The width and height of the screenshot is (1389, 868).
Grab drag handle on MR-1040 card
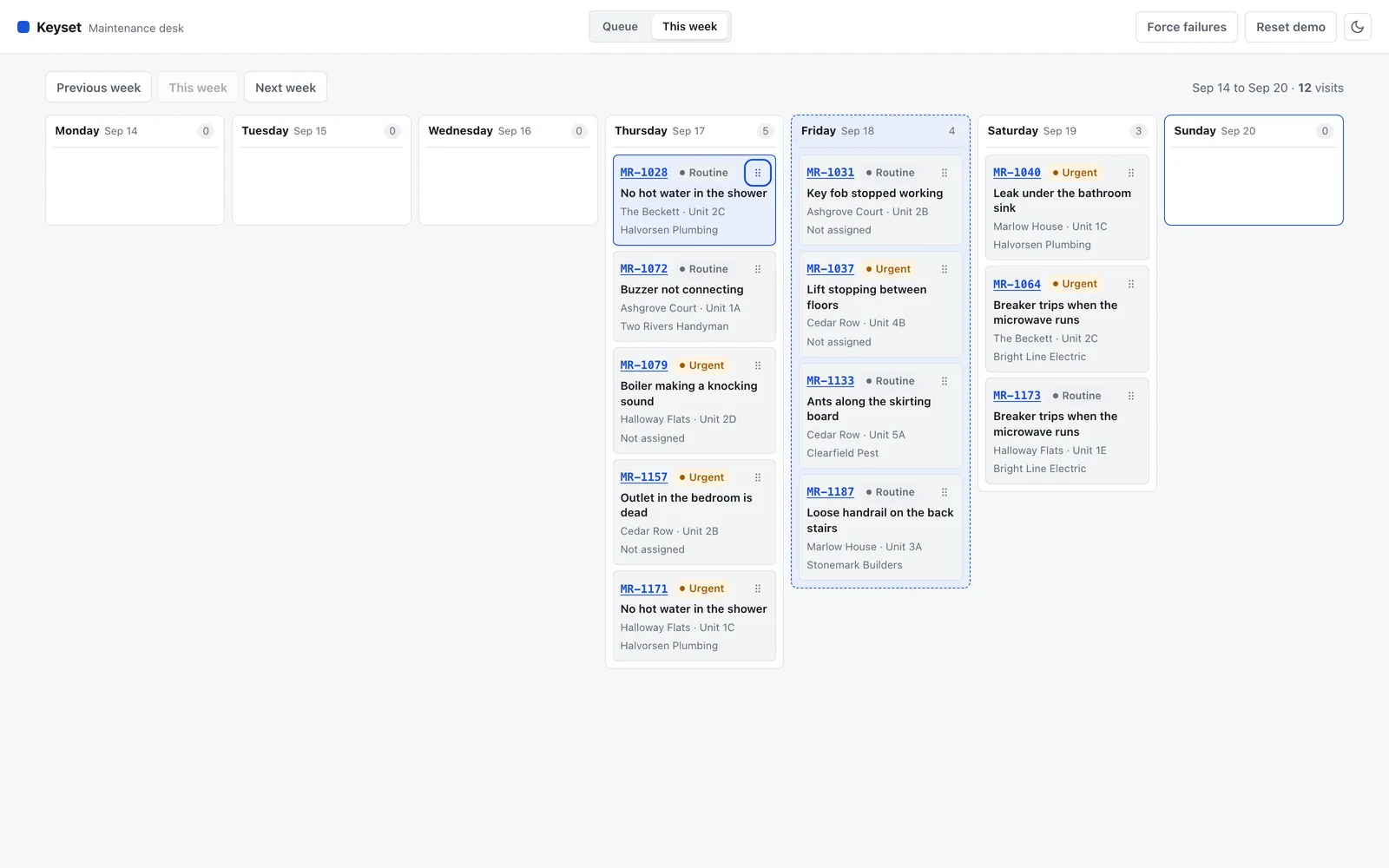point(1131,173)
